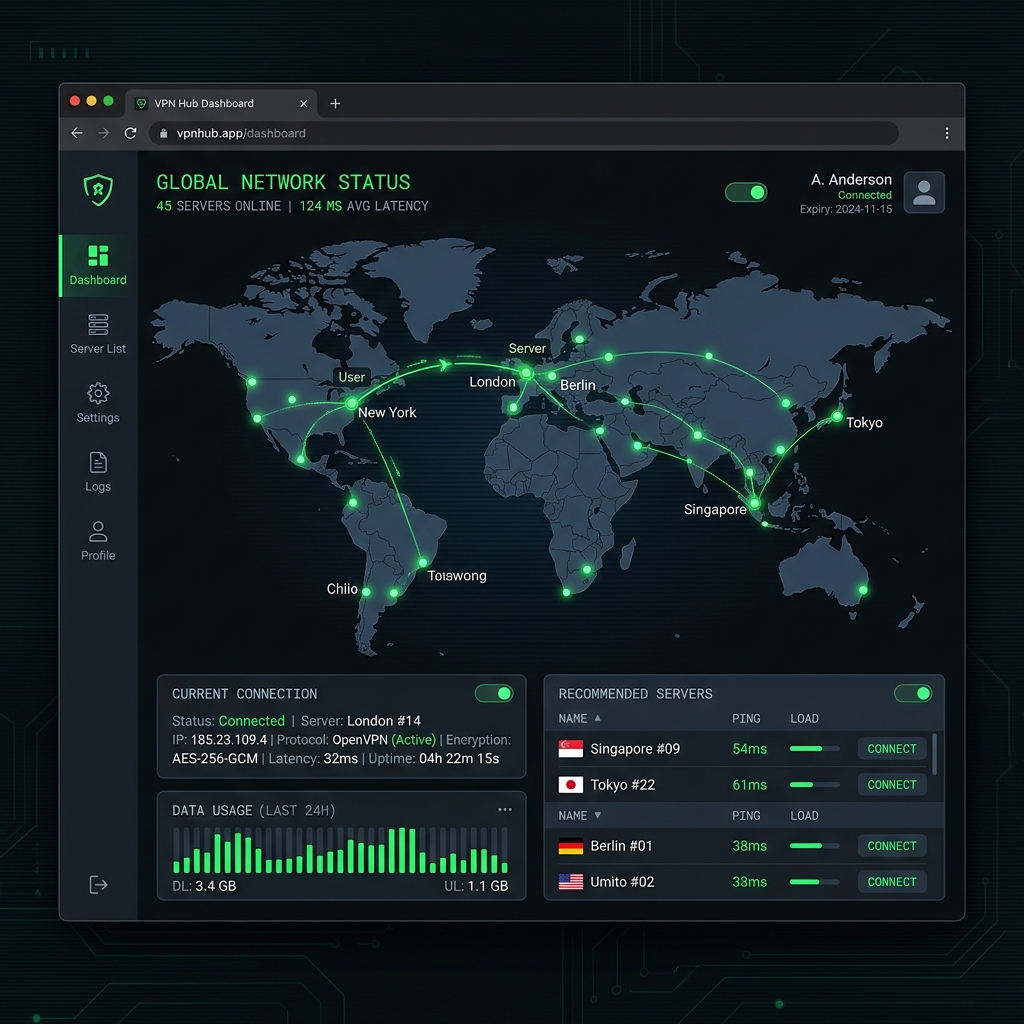Click the logout icon at bottom of sidebar
The height and width of the screenshot is (1024, 1024).
tap(97, 884)
